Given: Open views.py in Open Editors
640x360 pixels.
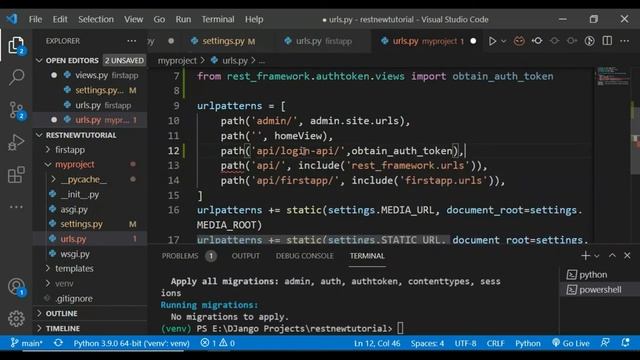Looking at the screenshot, I should pos(90,76).
